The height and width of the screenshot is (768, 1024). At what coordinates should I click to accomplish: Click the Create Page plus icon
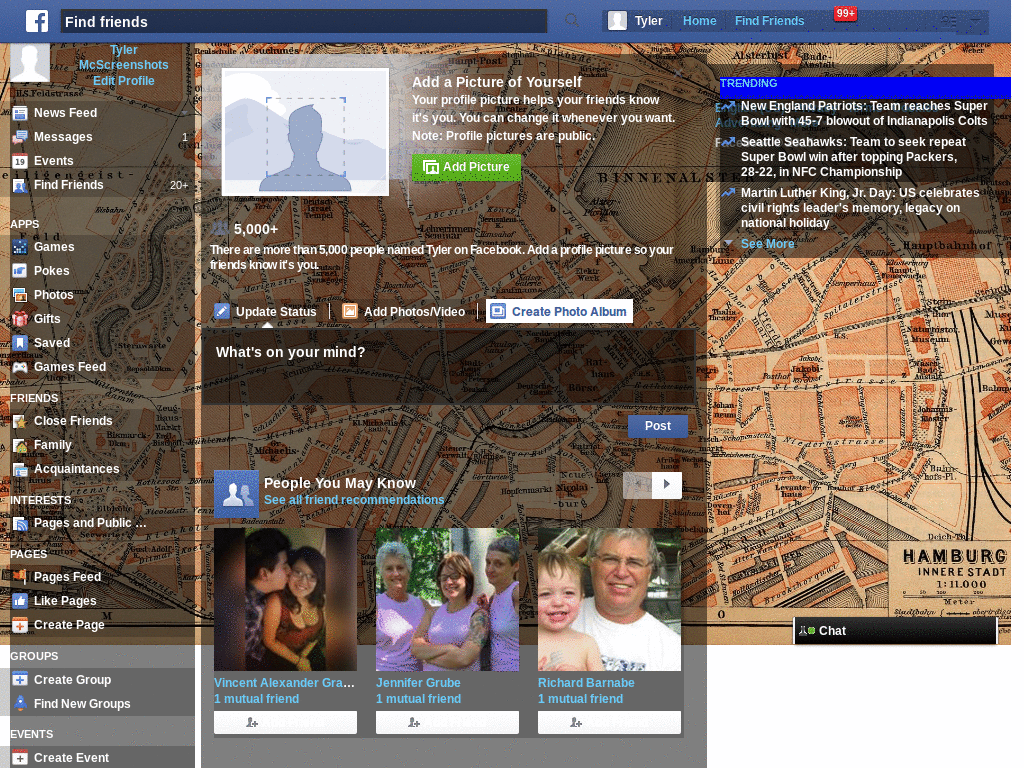click(x=20, y=625)
